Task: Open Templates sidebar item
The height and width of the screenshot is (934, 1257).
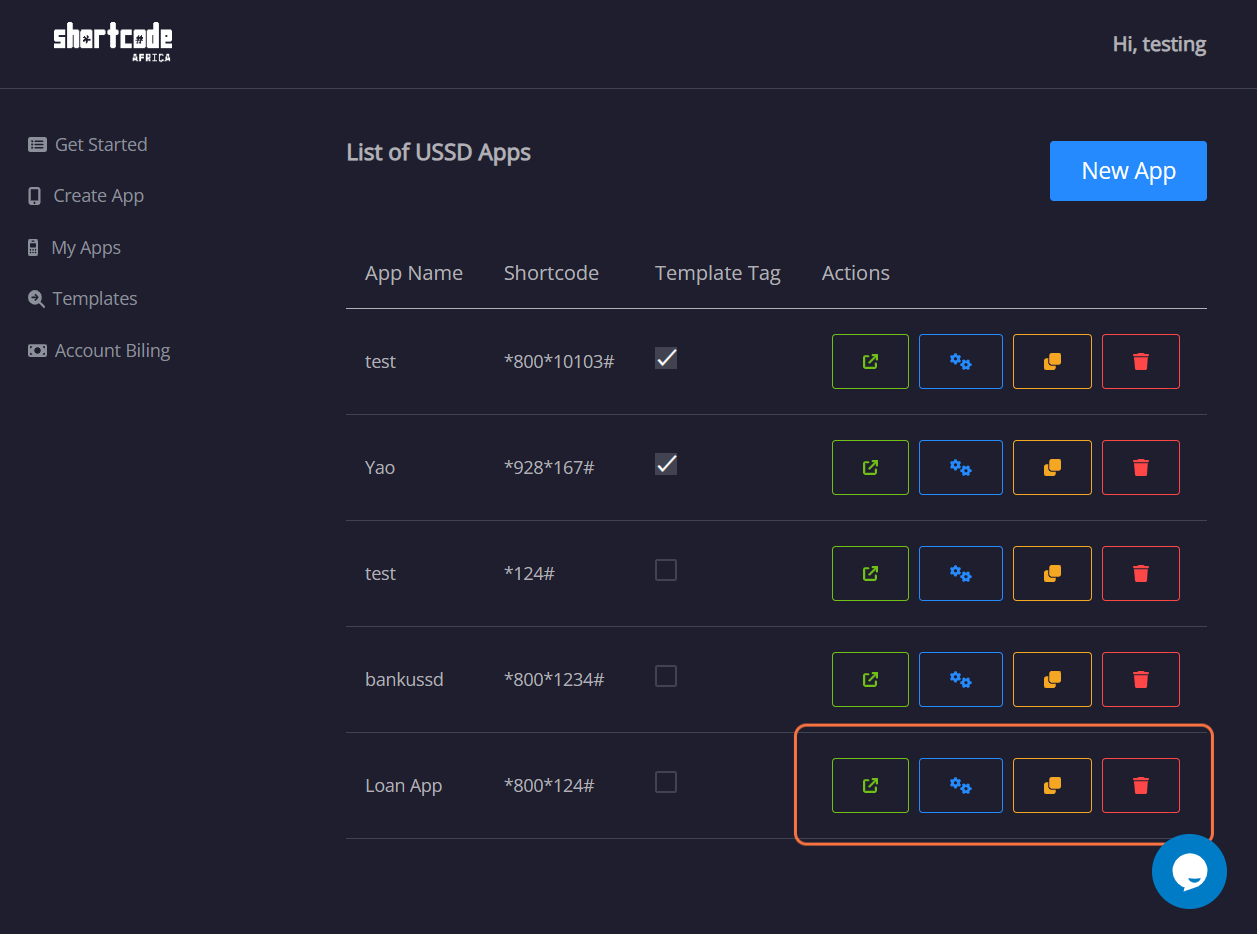Action: click(x=83, y=298)
